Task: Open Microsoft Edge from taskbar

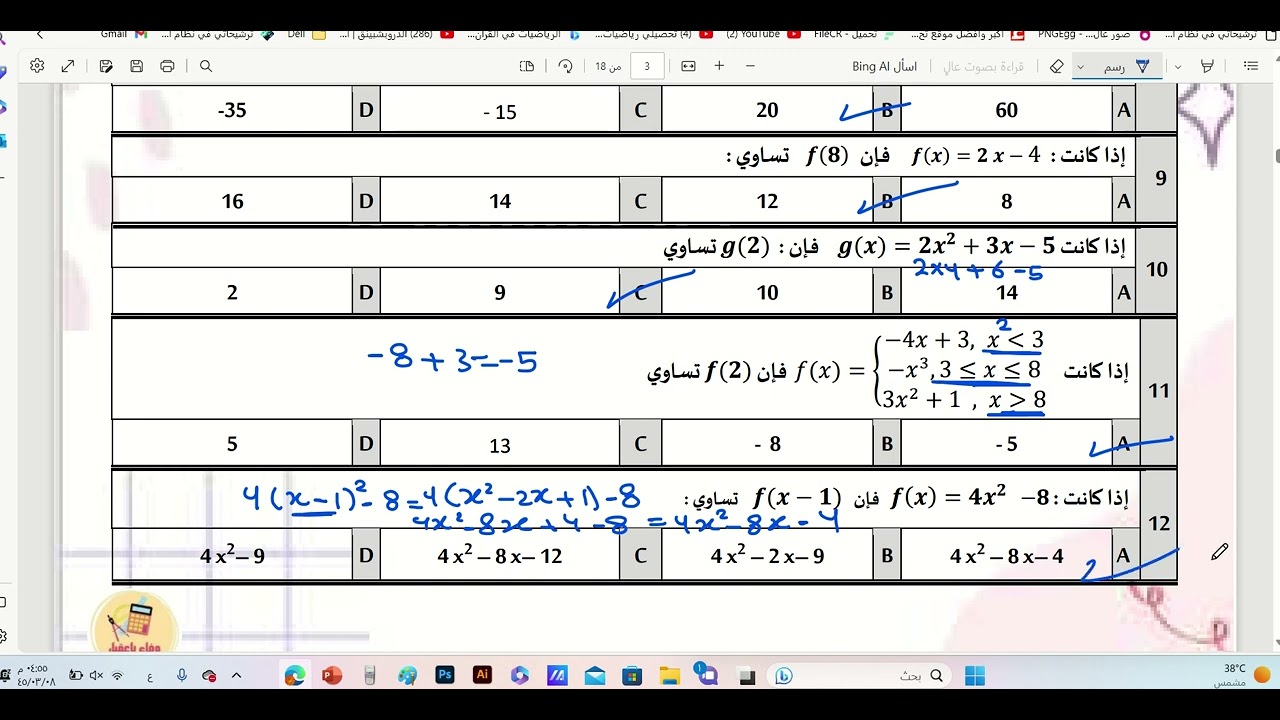Action: 294,676
